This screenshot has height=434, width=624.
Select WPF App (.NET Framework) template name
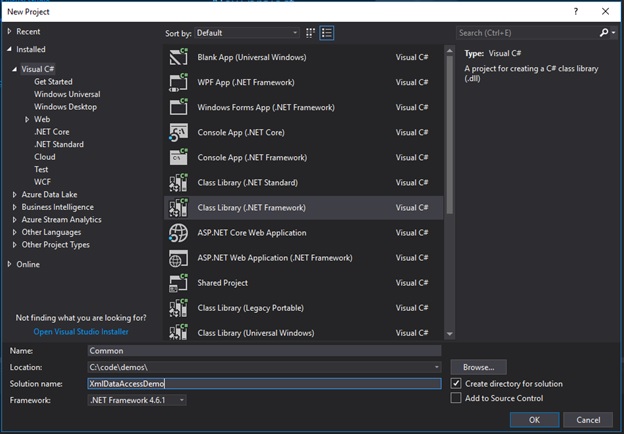click(246, 82)
